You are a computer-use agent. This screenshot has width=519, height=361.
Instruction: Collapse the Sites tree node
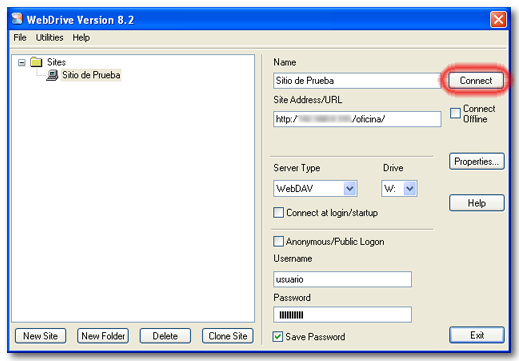coord(22,63)
